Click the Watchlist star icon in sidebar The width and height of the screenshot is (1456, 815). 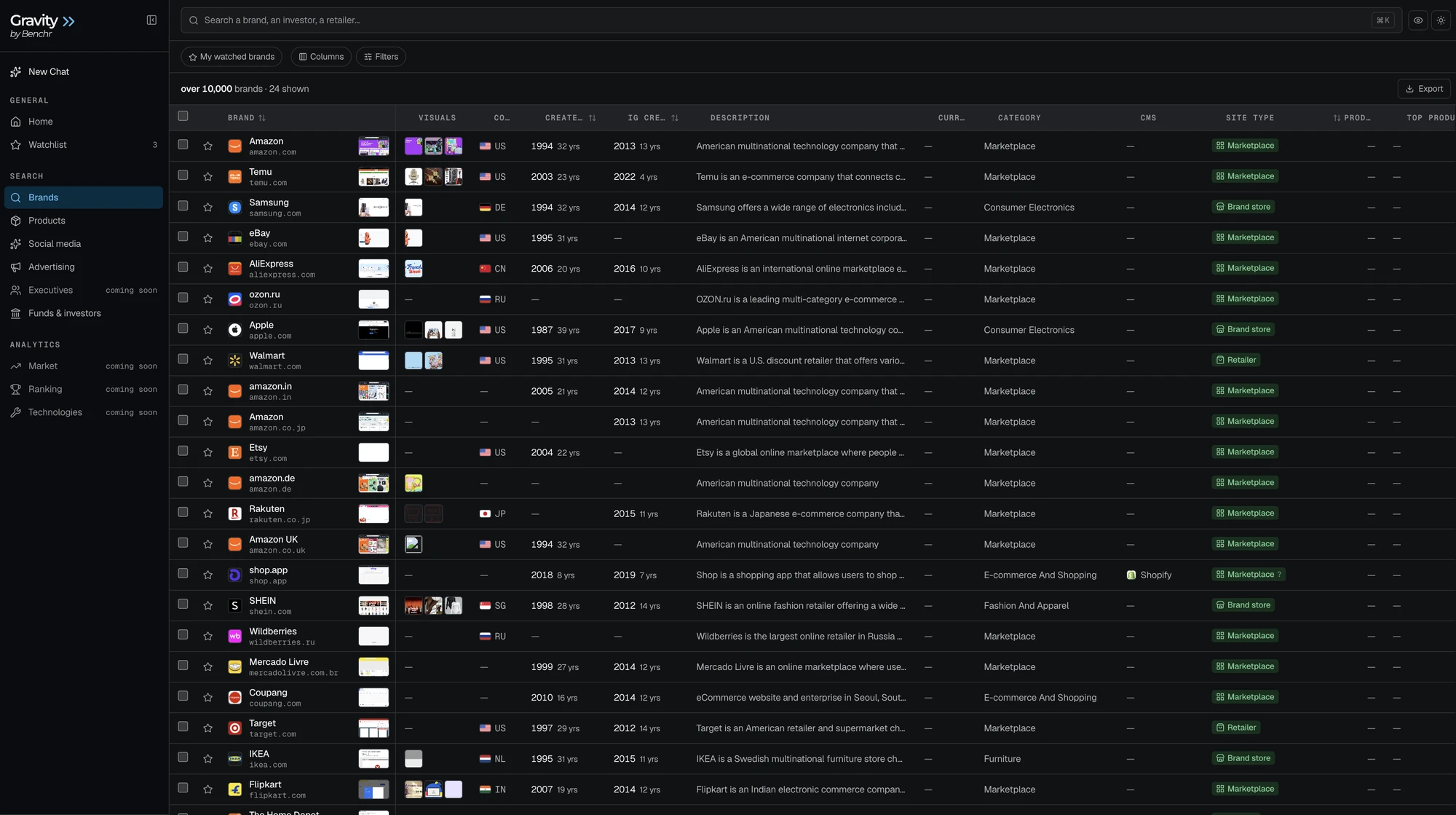click(15, 145)
